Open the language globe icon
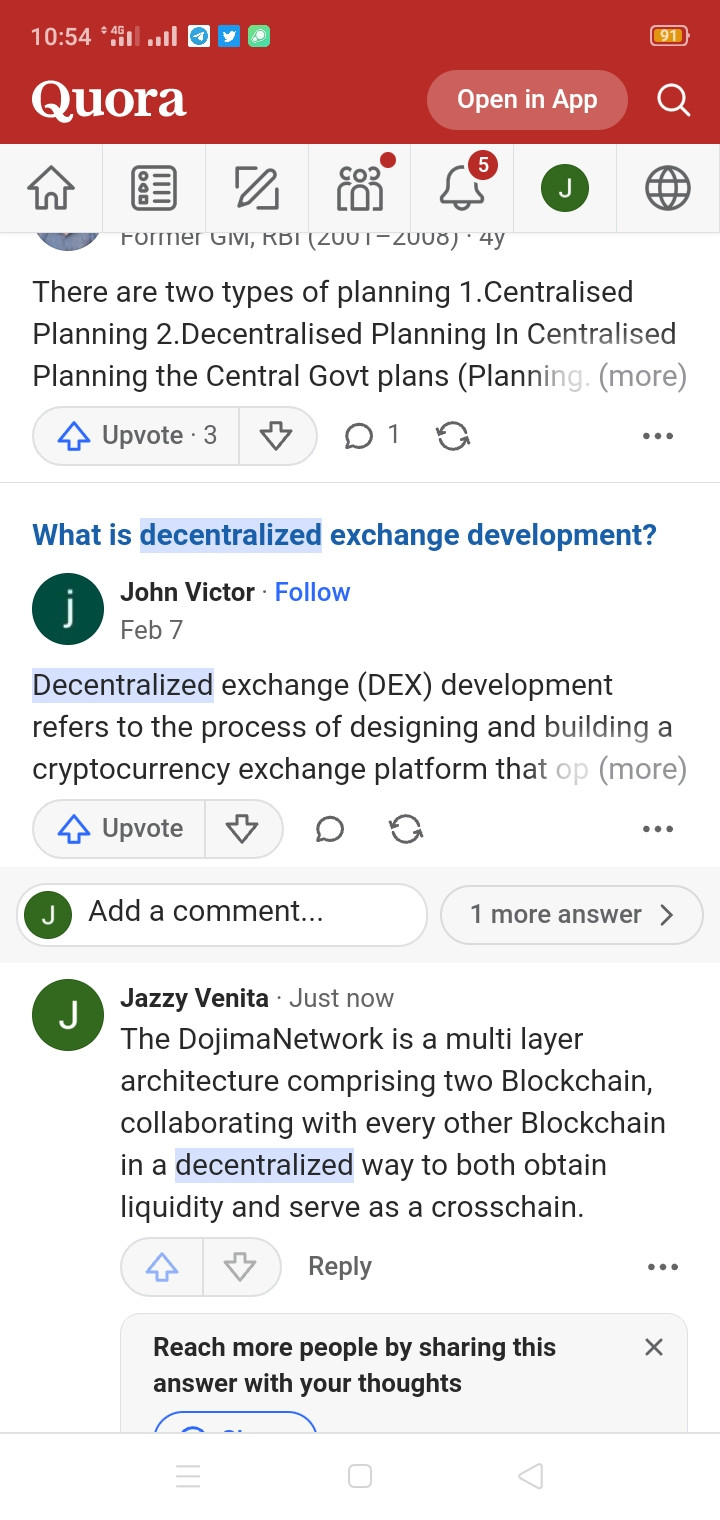 point(668,187)
